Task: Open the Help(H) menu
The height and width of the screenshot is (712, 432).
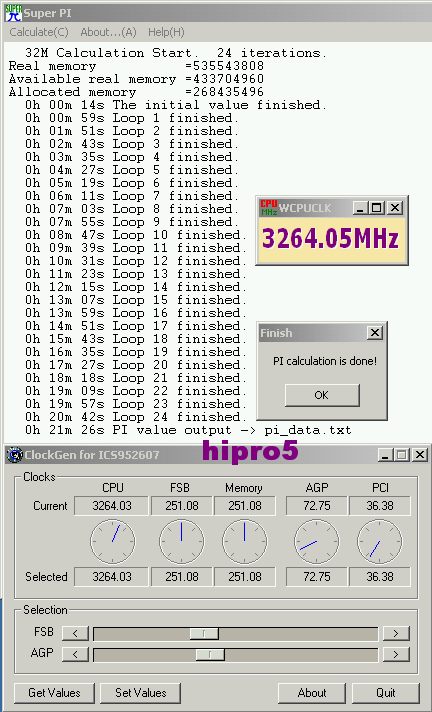Action: tap(166, 32)
